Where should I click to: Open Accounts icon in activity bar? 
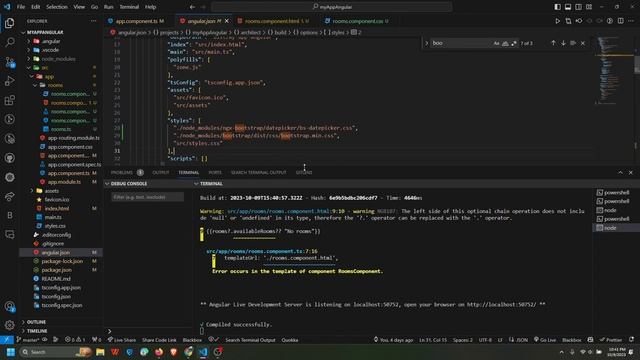click(9, 306)
